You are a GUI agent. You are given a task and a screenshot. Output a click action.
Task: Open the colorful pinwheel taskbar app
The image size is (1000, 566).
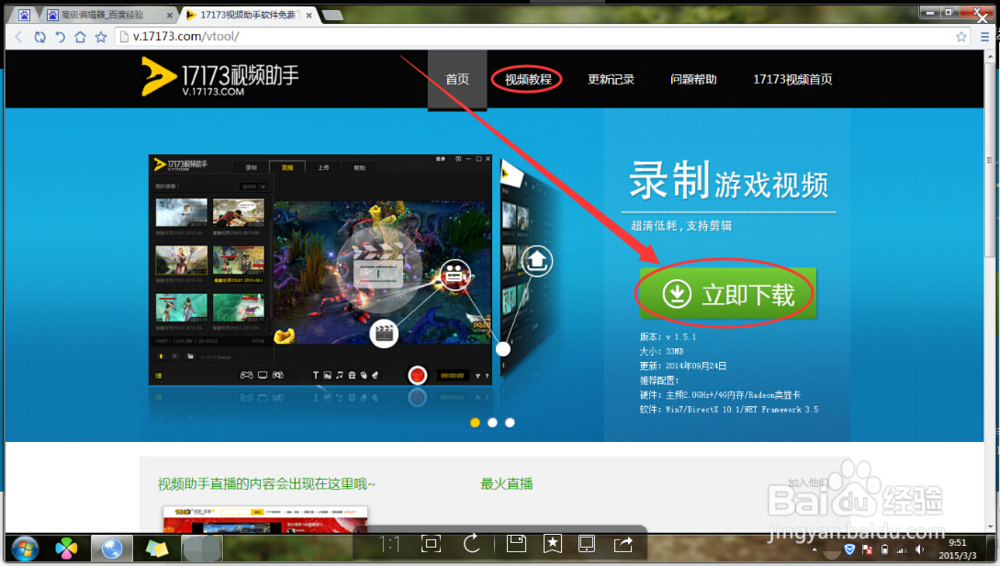coord(66,549)
